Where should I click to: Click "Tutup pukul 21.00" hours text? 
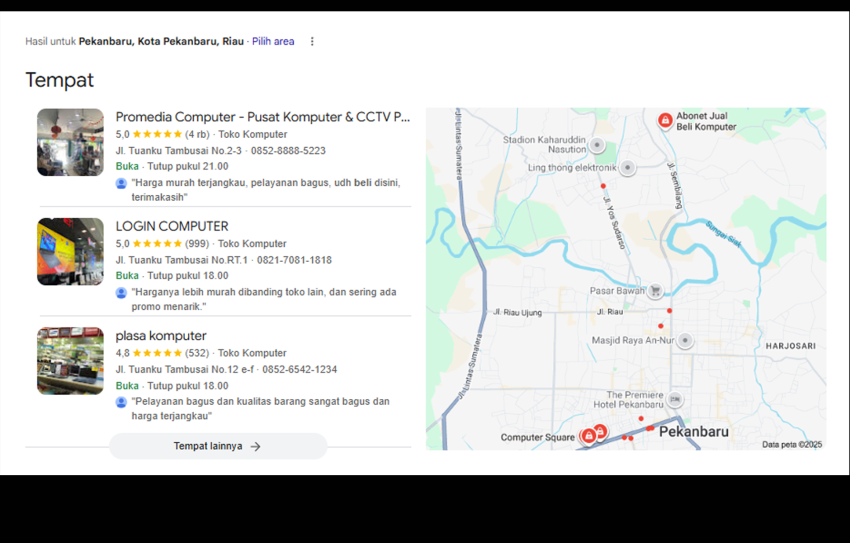pyautogui.click(x=188, y=166)
